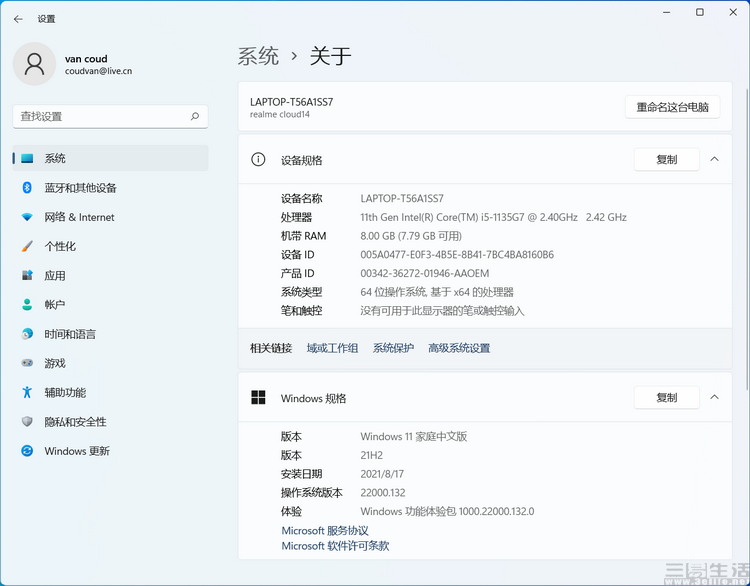Copy device specs with 复制 button
This screenshot has width=750, height=586.
tap(667, 159)
